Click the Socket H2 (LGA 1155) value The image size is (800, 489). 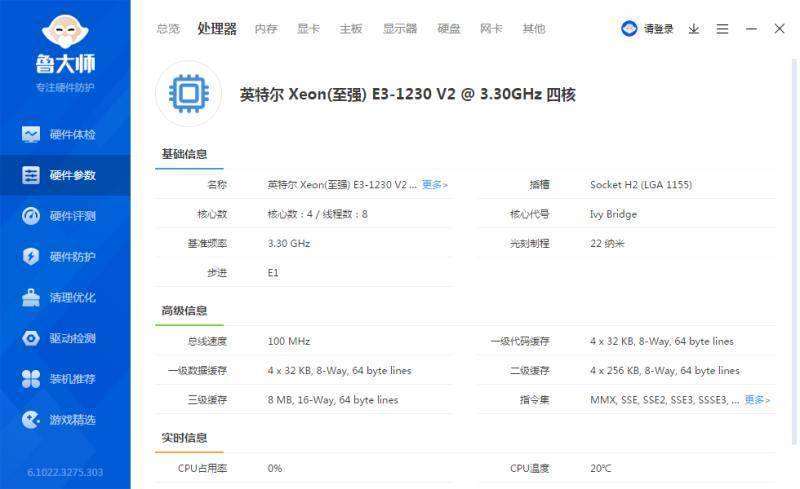[x=641, y=185]
